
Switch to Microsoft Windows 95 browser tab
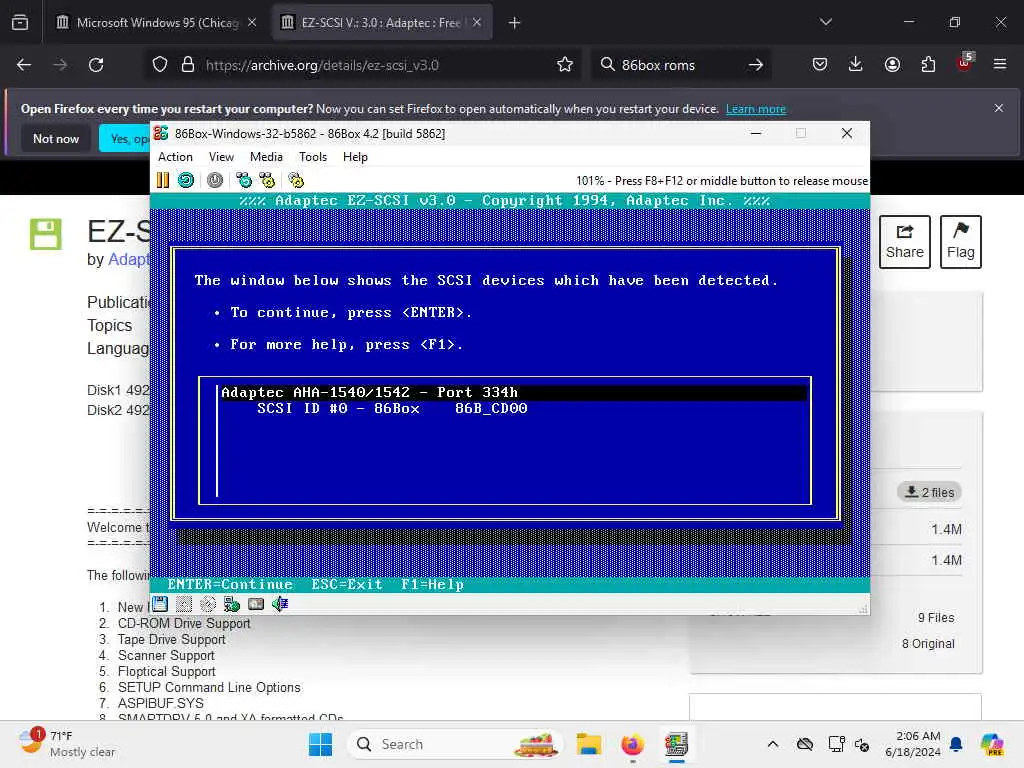tap(156, 23)
